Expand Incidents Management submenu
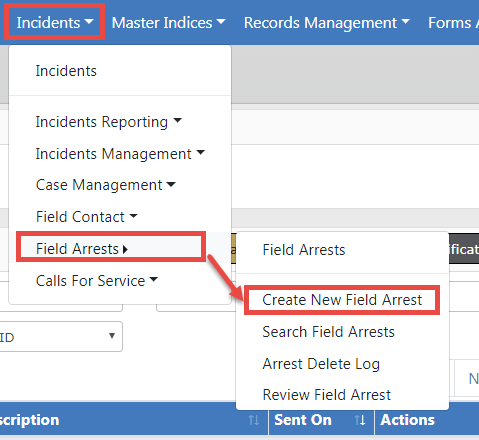The height and width of the screenshot is (440, 479). point(120,154)
